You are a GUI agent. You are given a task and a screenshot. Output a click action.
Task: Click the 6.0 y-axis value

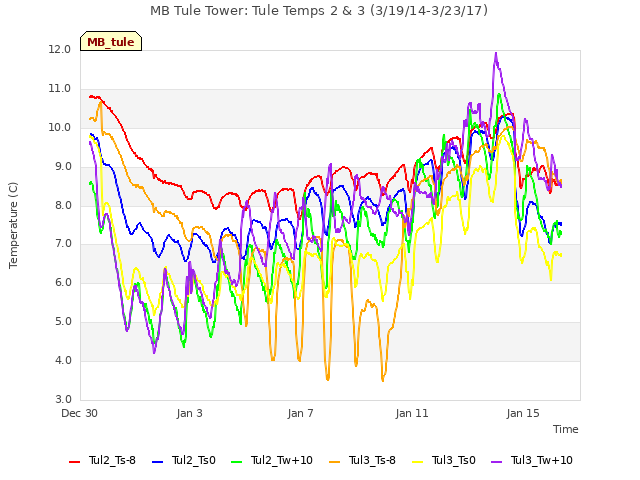(x=63, y=283)
